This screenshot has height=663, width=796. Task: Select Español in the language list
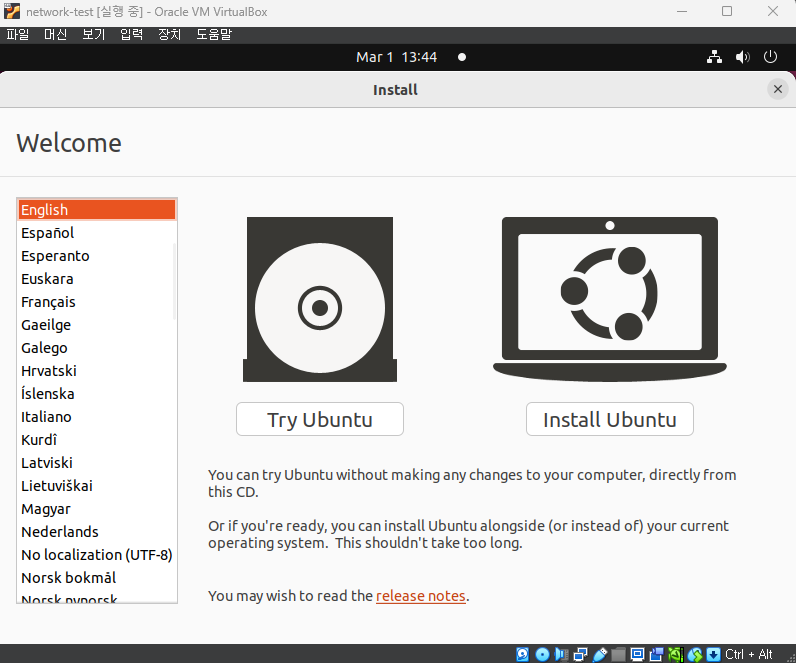[96, 233]
